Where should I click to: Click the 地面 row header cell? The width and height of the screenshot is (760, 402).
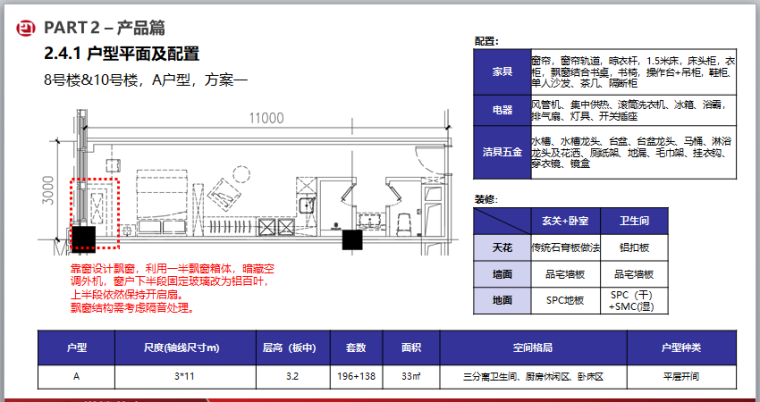pos(500,299)
